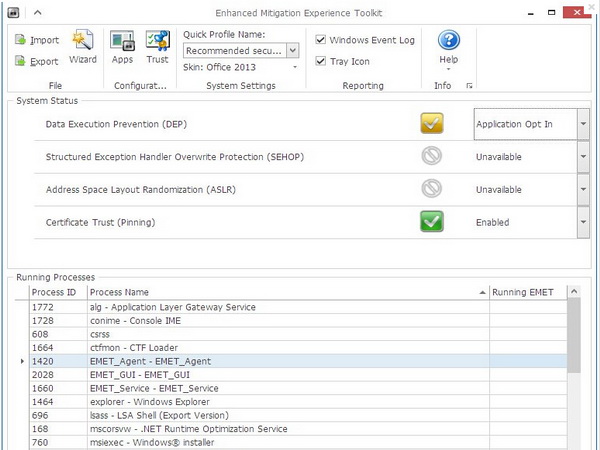
Task: Expand the Help button dropdown arrow
Action: [448, 69]
